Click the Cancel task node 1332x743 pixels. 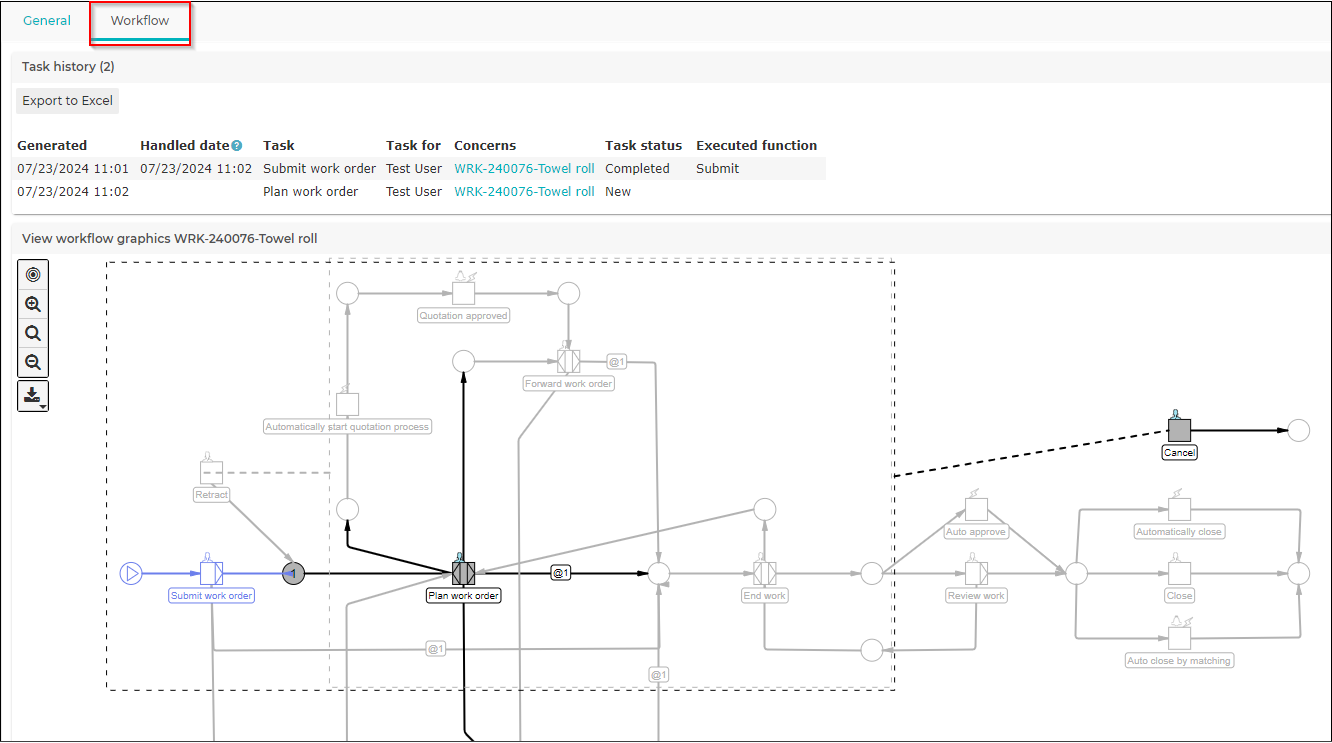point(1180,430)
